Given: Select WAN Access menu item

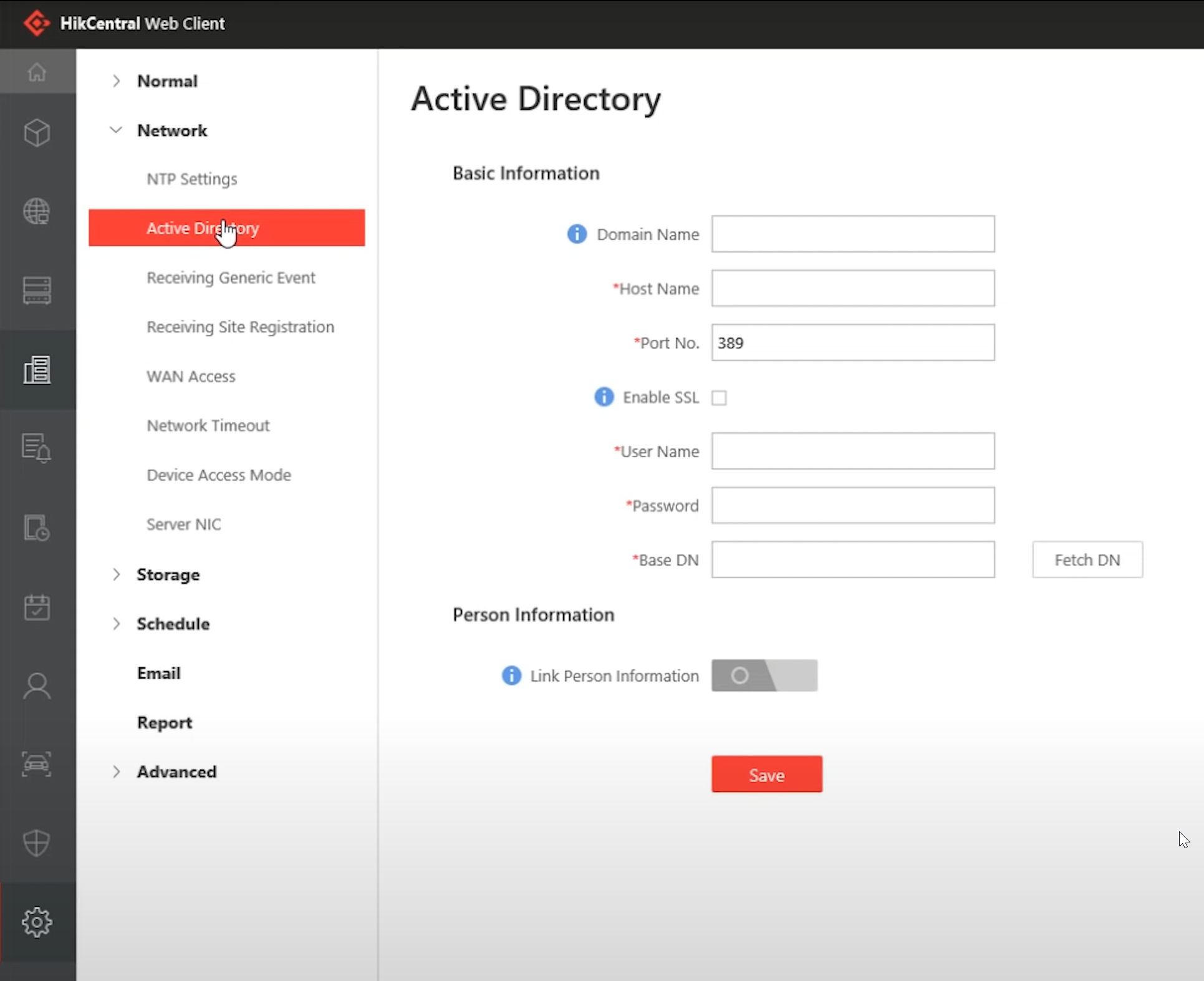Looking at the screenshot, I should point(191,376).
